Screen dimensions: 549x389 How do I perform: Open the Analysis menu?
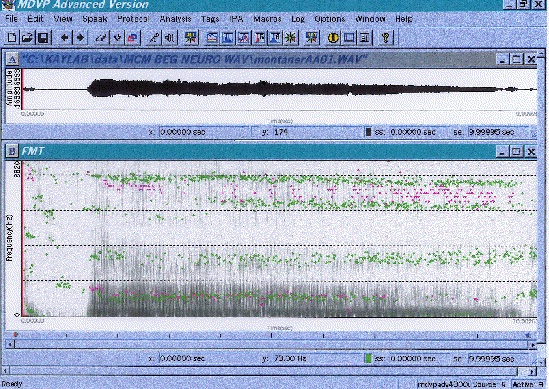[175, 19]
